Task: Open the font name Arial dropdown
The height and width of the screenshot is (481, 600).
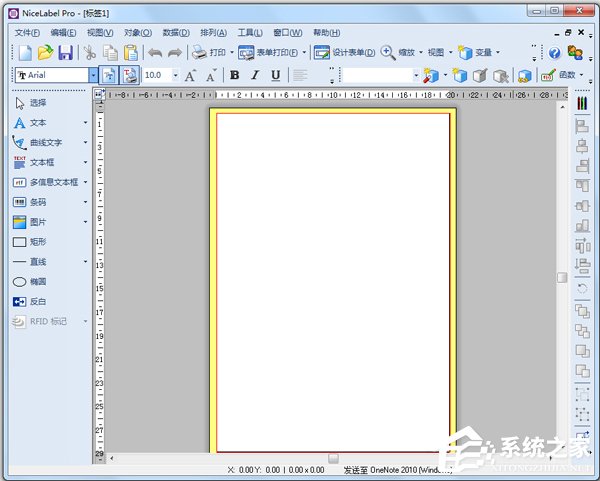Action: click(x=93, y=75)
